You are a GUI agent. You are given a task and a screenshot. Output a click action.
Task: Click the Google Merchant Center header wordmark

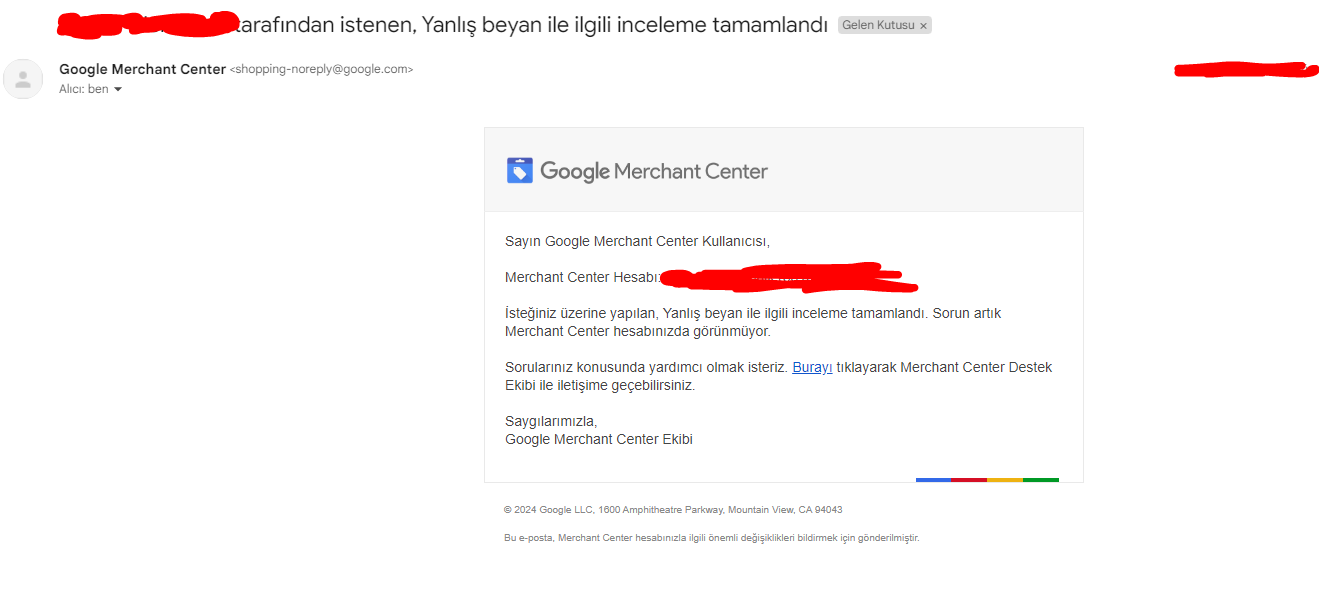pos(654,171)
